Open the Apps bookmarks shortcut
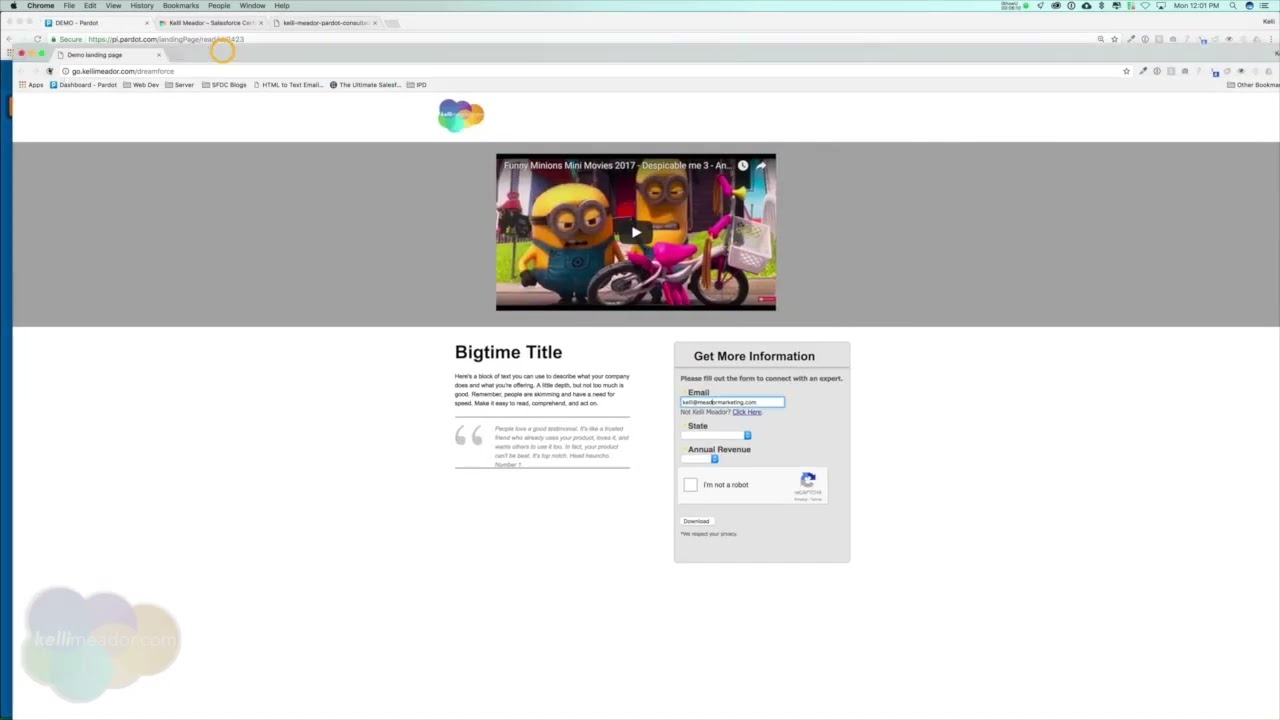Screen dimensions: 1280x720 click(31, 85)
